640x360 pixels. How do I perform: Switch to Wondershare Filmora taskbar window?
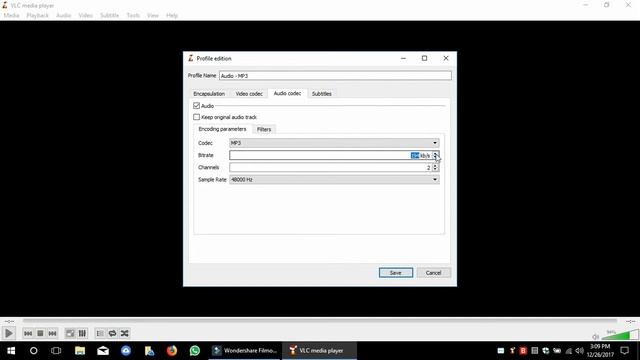click(x=245, y=351)
